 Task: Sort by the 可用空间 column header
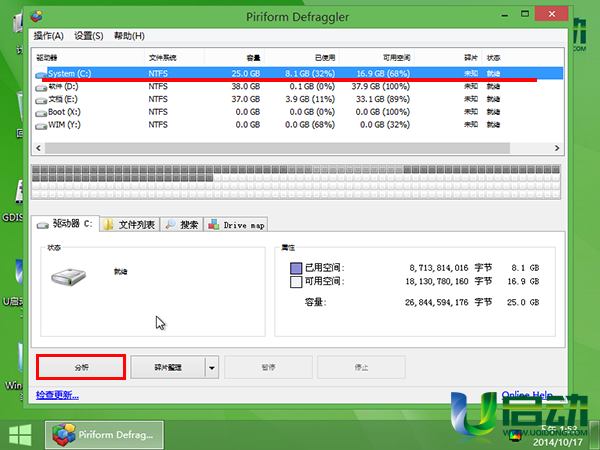click(377, 58)
